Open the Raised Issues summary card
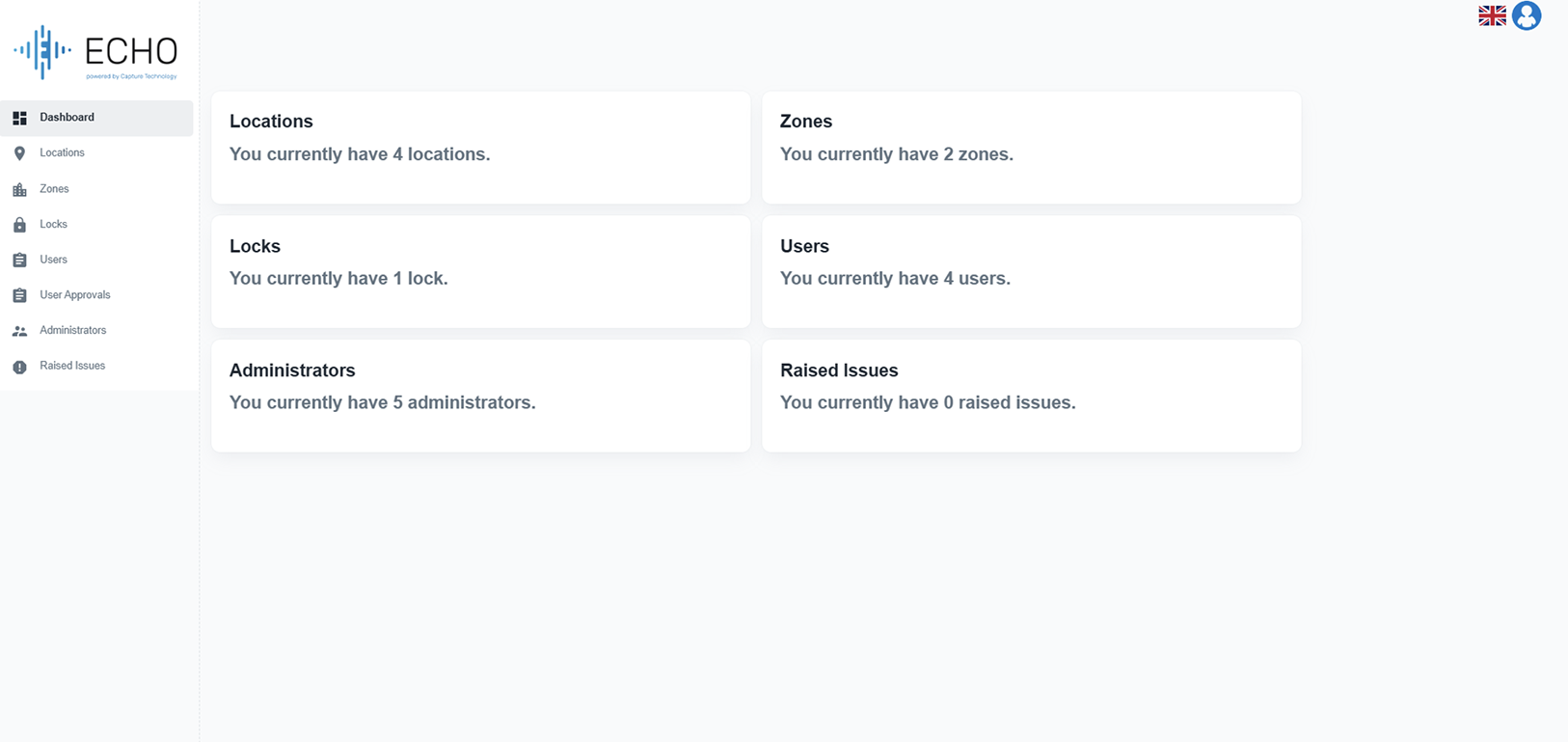The image size is (1568, 742). (x=1031, y=396)
